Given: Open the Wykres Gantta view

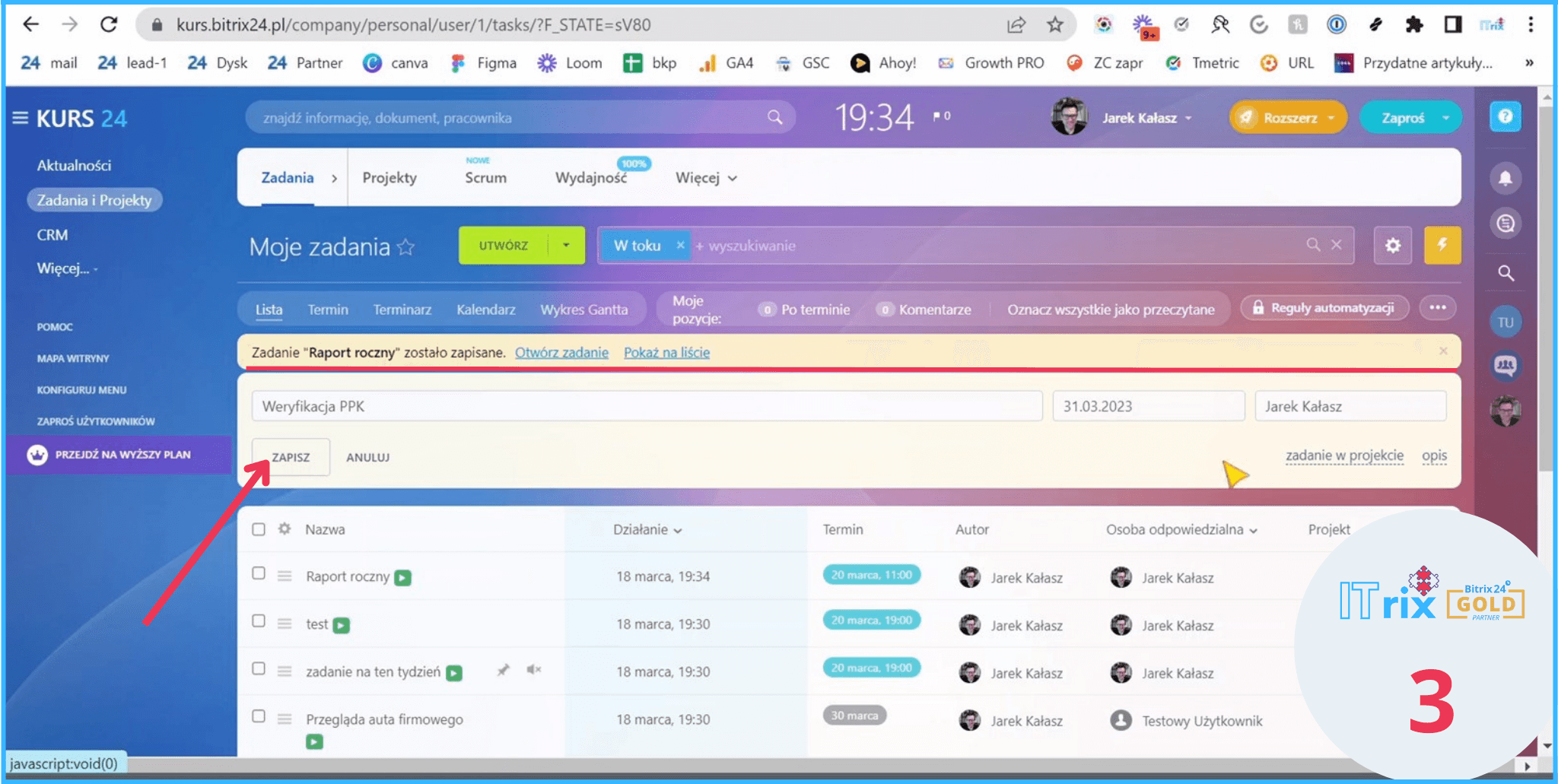Looking at the screenshot, I should pyautogui.click(x=583, y=309).
